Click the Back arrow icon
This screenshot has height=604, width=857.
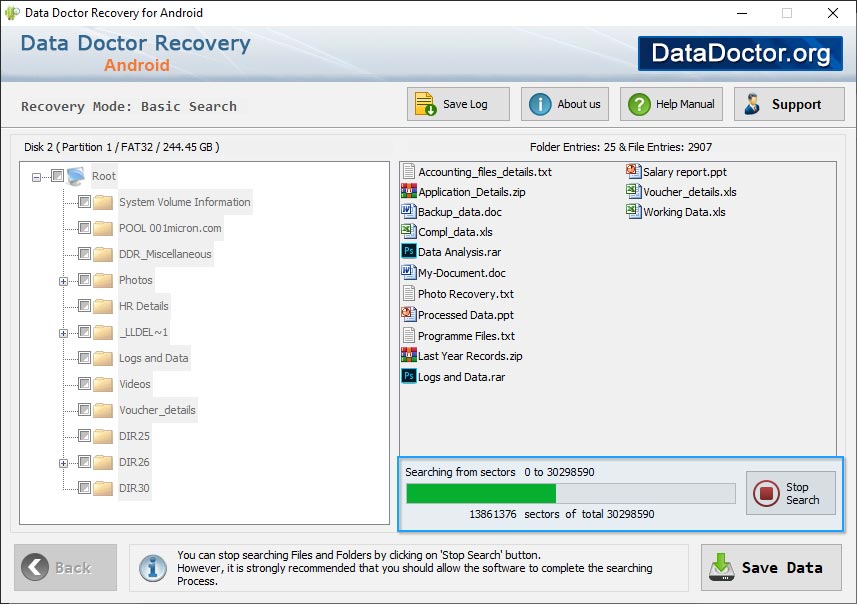pos(35,567)
